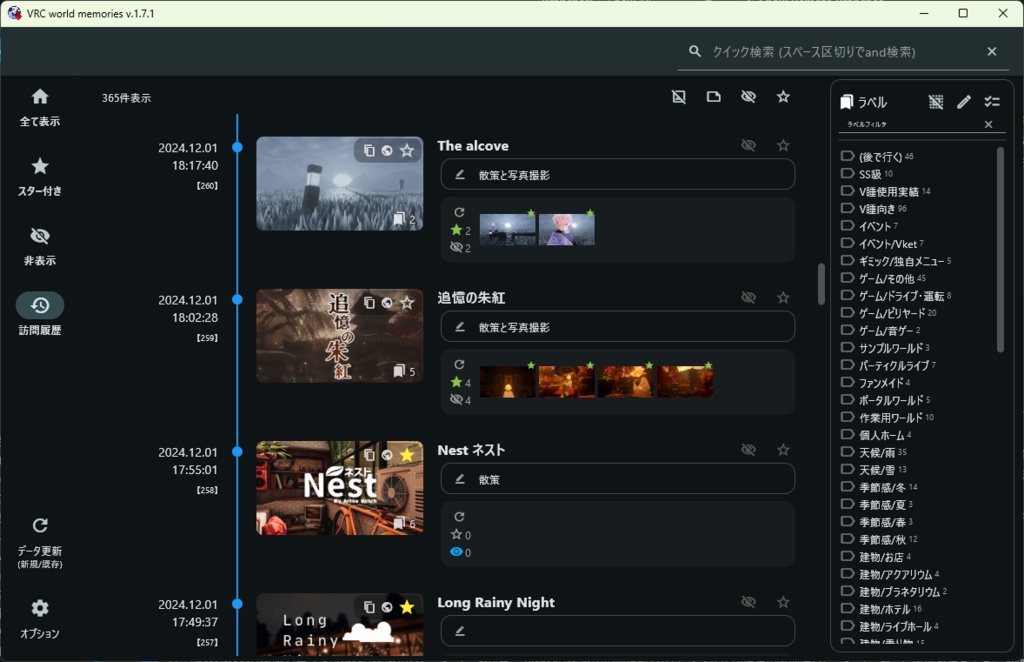Select the パーティクルライブ label

tap(889, 365)
